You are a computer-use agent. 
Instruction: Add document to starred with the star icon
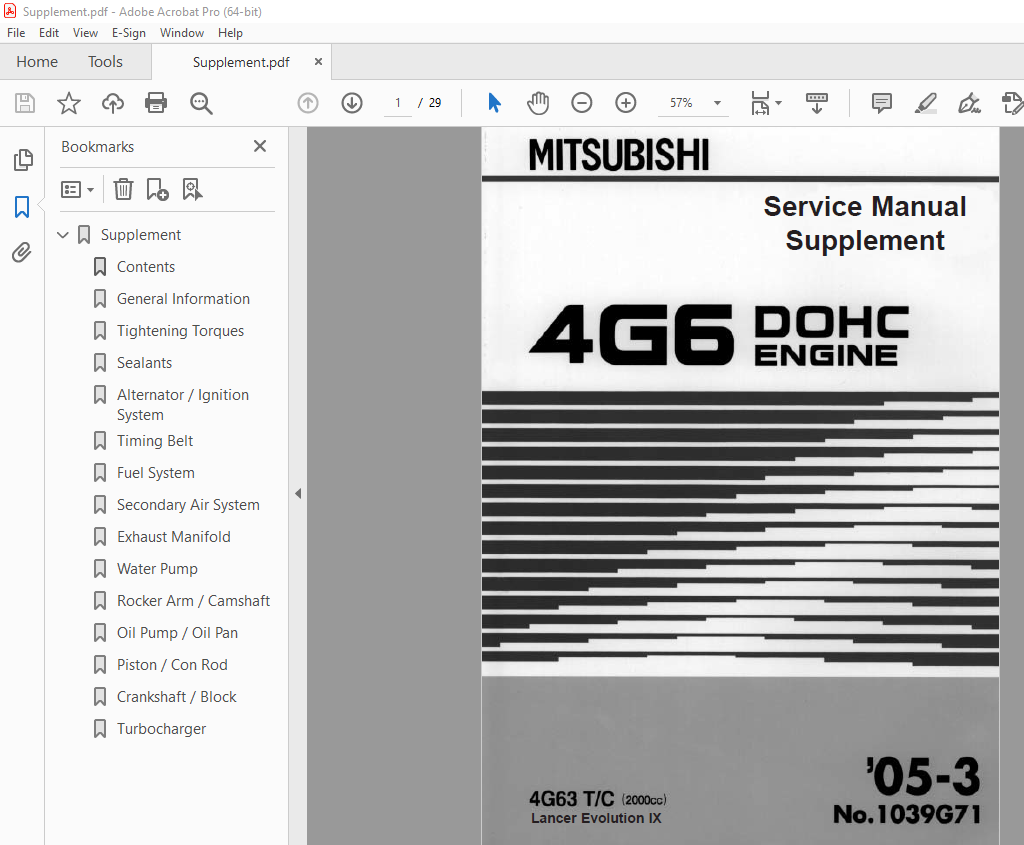(x=69, y=103)
